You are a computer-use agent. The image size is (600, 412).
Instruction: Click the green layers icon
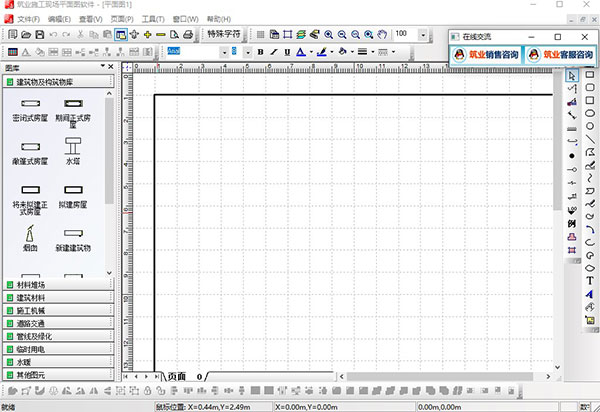point(301,35)
